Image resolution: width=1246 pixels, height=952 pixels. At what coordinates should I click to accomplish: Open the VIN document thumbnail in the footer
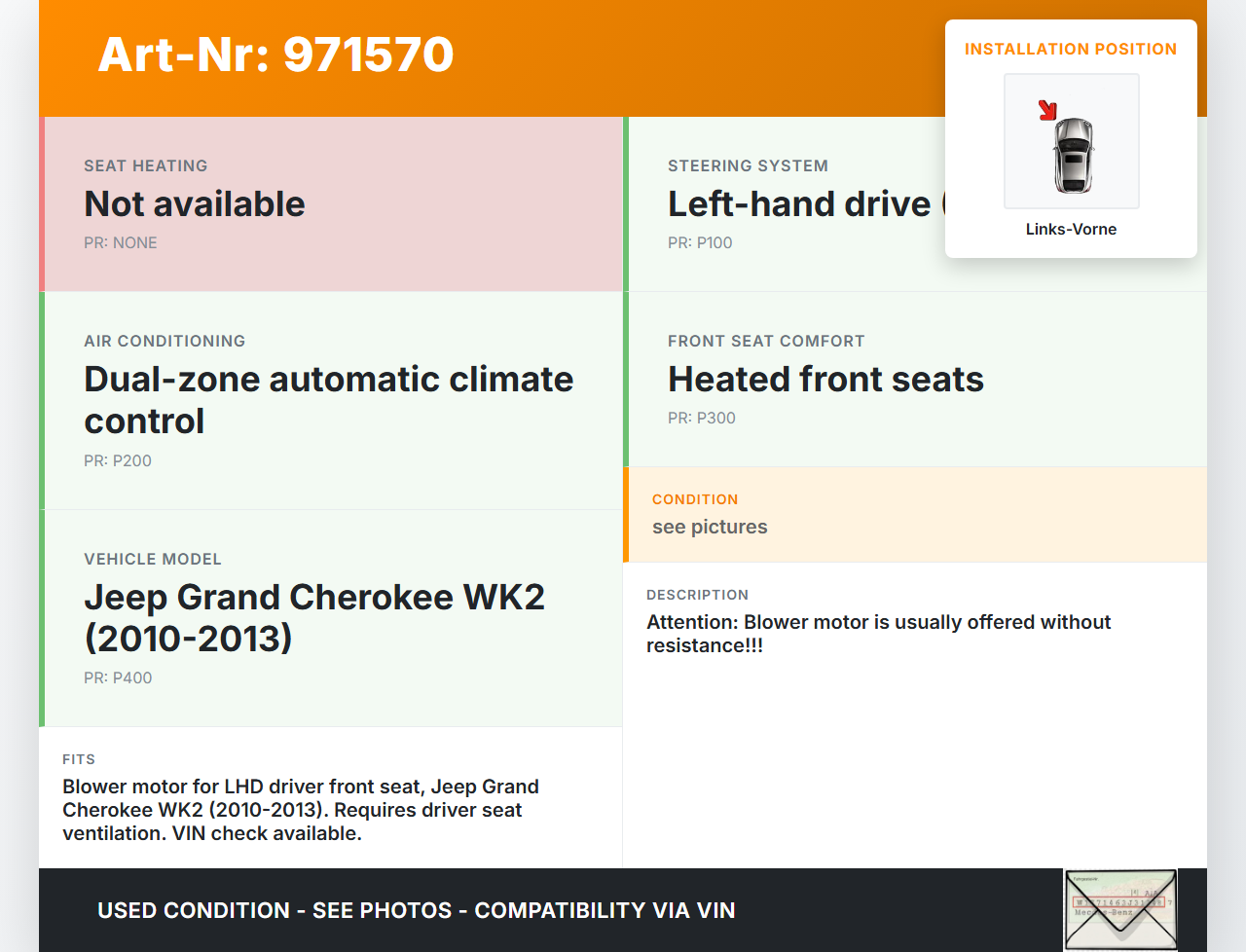coord(1119,909)
